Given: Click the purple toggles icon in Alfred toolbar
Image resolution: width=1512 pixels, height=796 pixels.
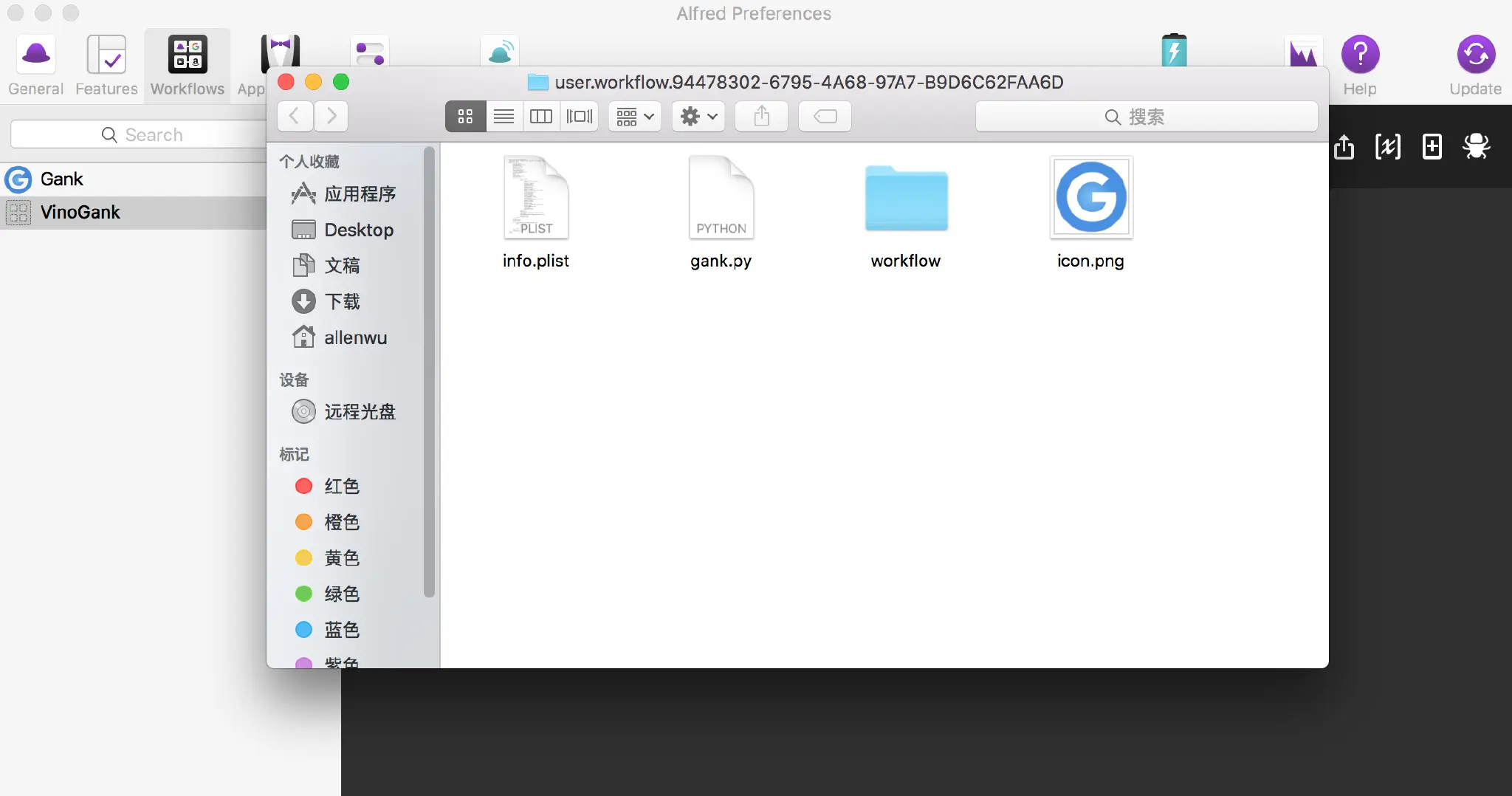Looking at the screenshot, I should (x=370, y=52).
